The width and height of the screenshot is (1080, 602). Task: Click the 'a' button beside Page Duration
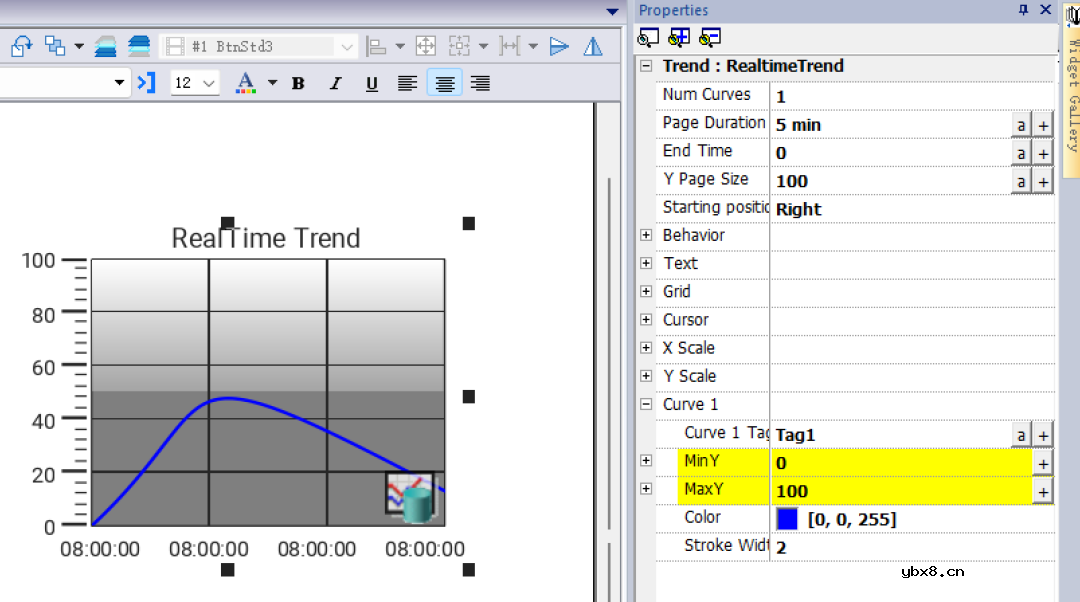[1021, 125]
